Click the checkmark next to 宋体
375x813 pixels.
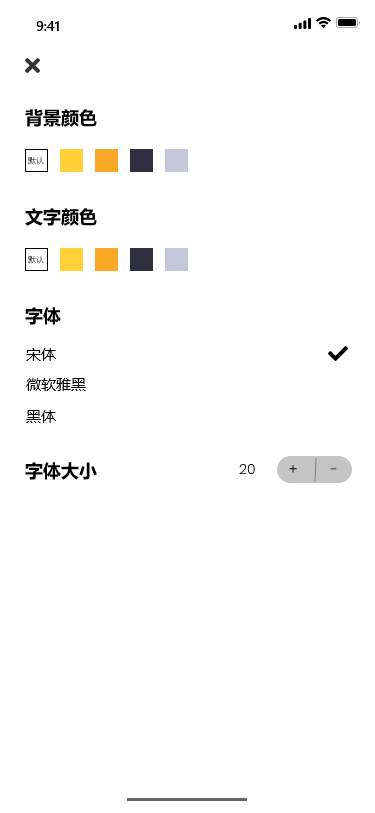click(x=338, y=354)
